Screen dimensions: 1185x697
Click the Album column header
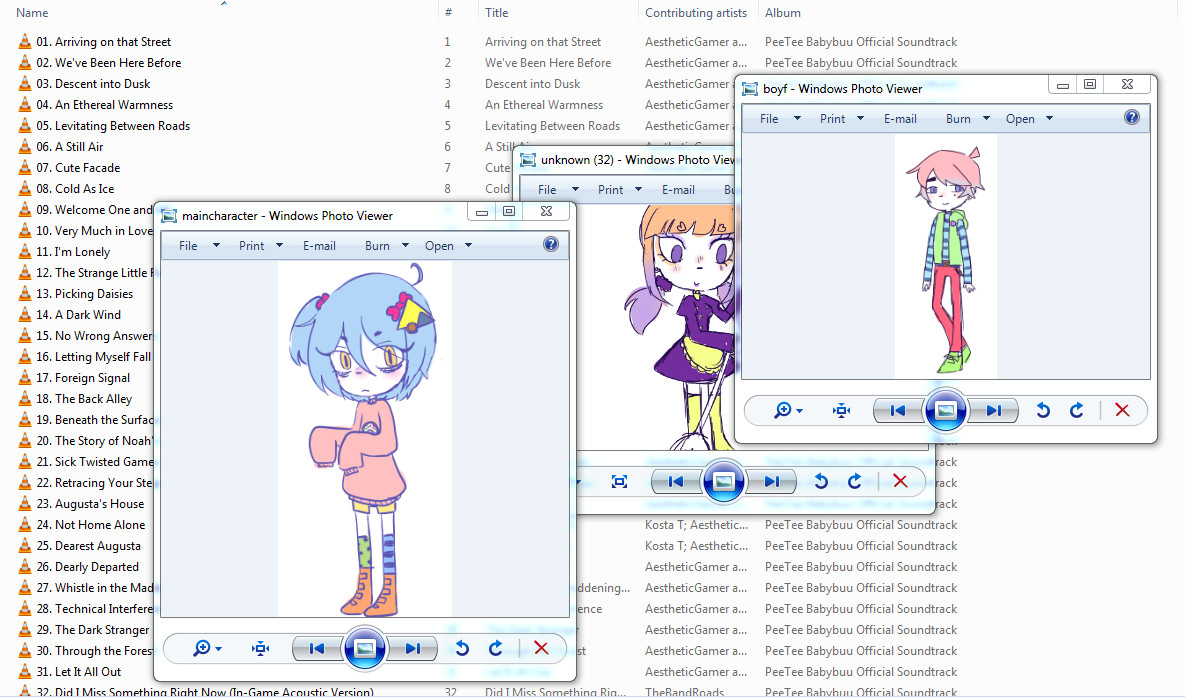(x=783, y=12)
